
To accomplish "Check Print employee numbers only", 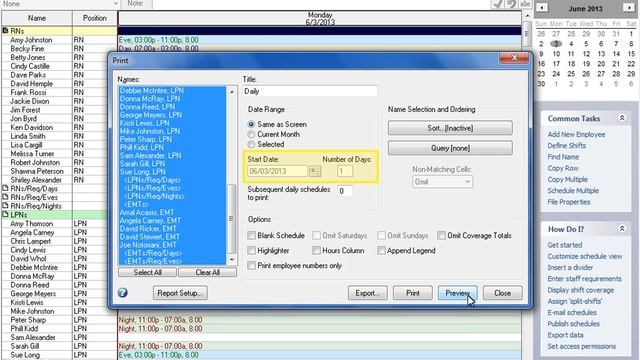I will (x=252, y=266).
